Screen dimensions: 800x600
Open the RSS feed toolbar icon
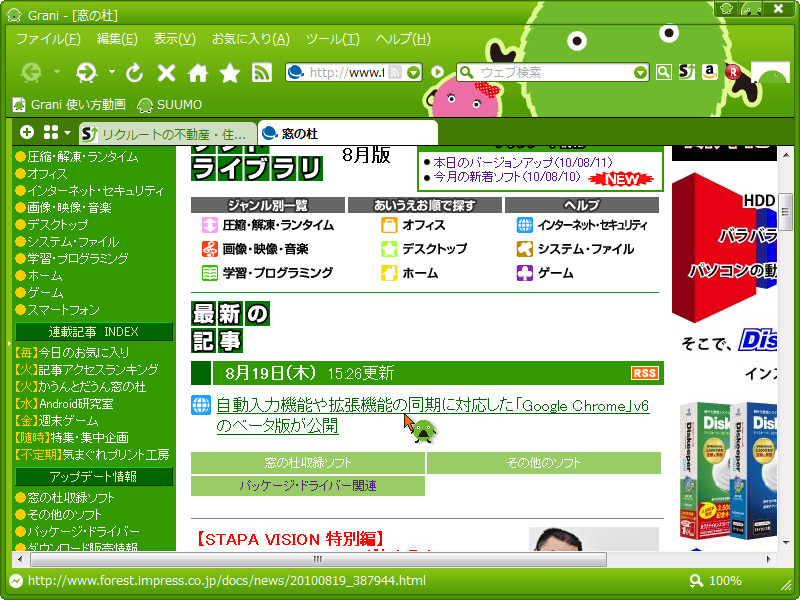pos(262,73)
